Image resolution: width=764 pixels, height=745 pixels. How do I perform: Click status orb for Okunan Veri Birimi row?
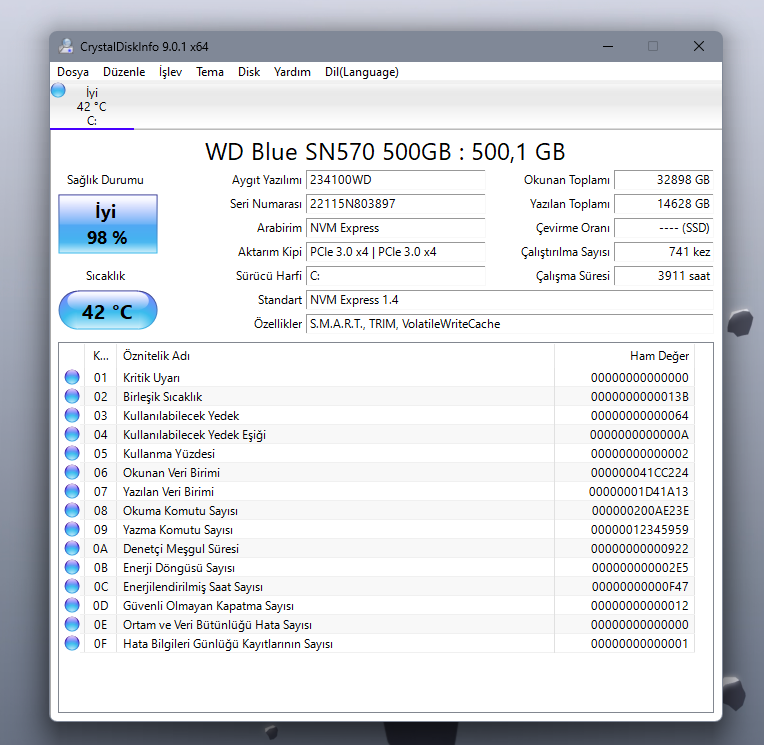[x=72, y=472]
